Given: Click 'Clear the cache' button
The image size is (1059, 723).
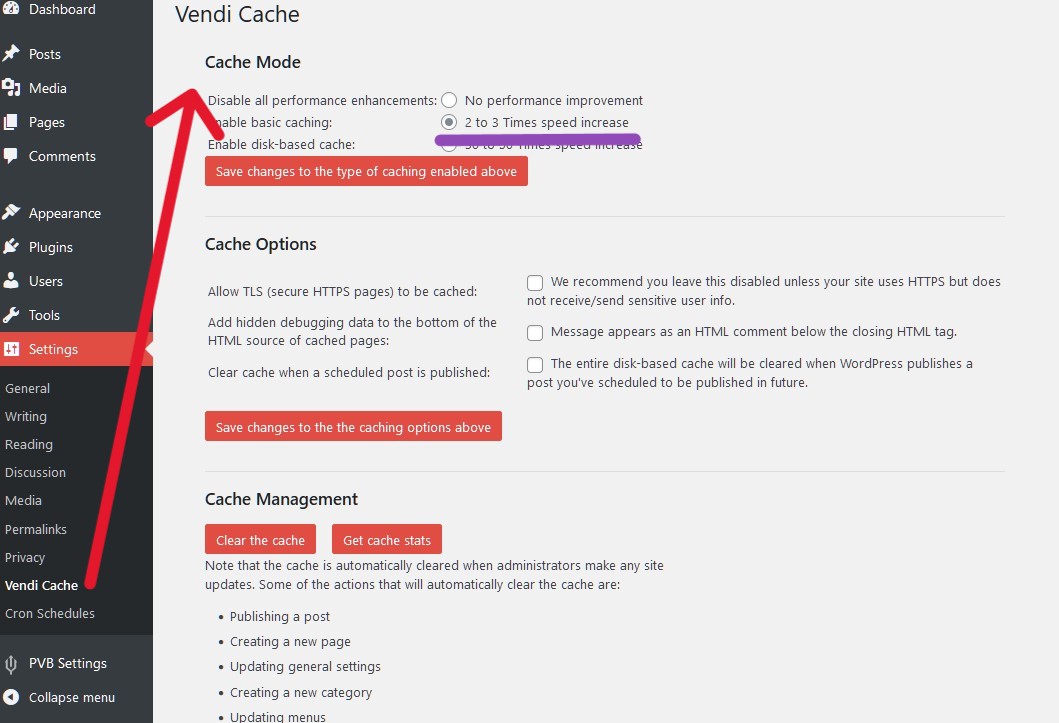Looking at the screenshot, I should point(261,540).
